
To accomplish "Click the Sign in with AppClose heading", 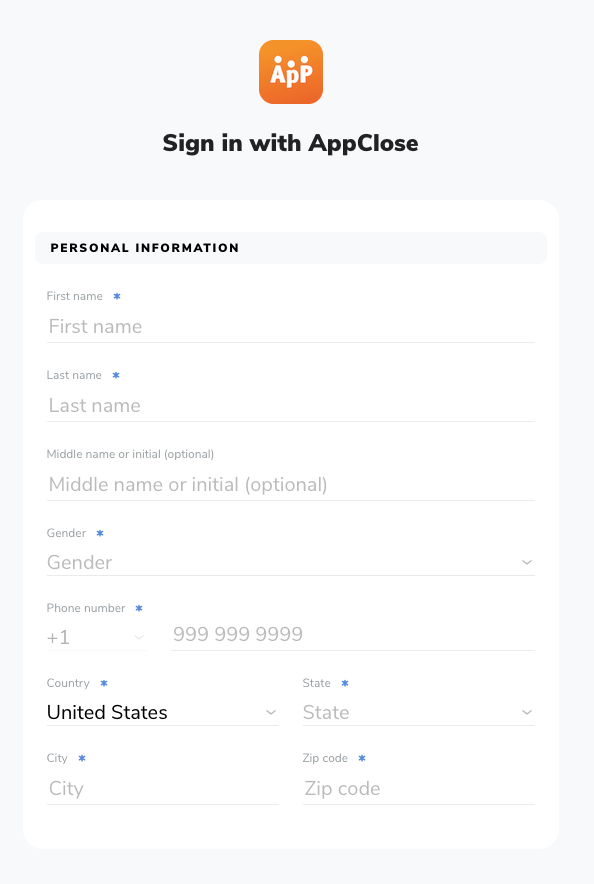I will (x=291, y=143).
